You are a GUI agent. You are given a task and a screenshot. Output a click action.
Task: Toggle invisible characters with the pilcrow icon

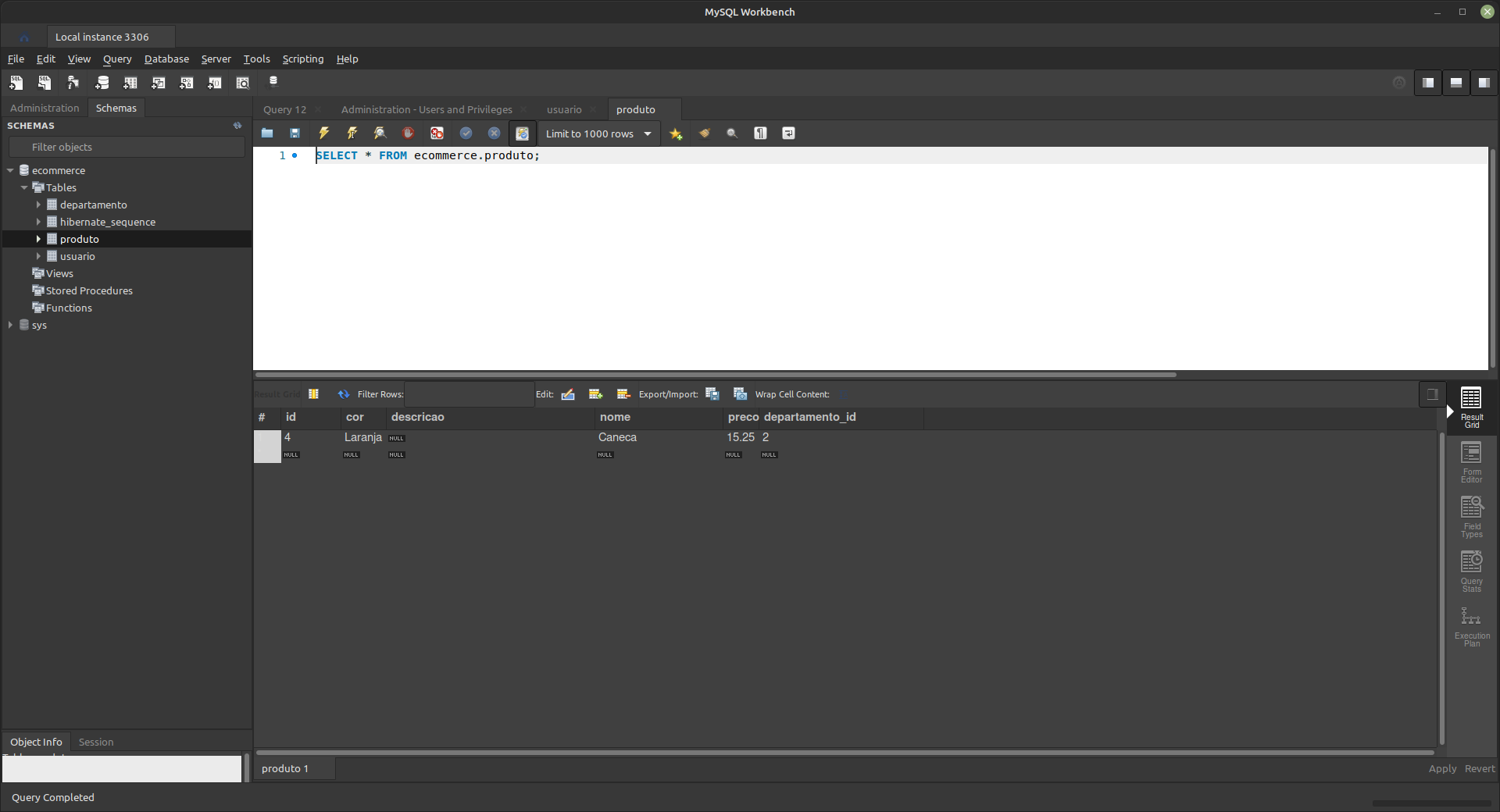point(760,134)
